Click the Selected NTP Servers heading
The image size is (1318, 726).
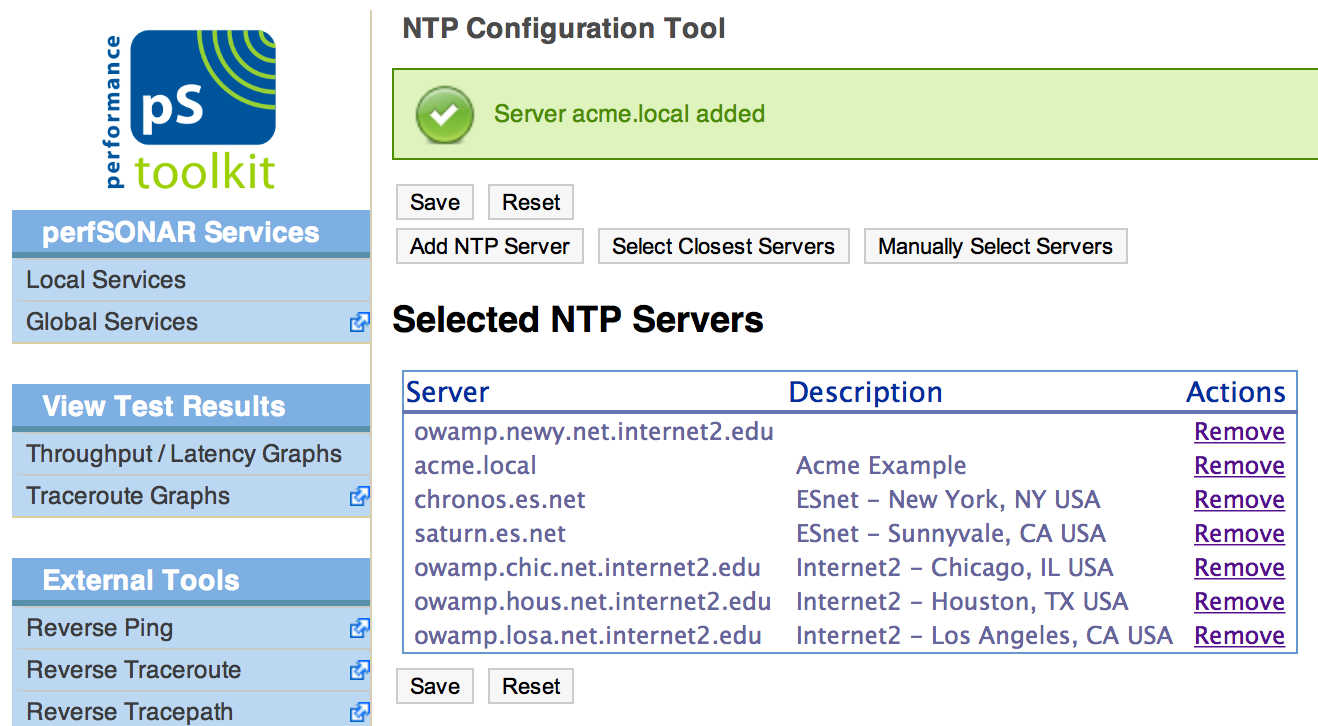578,320
